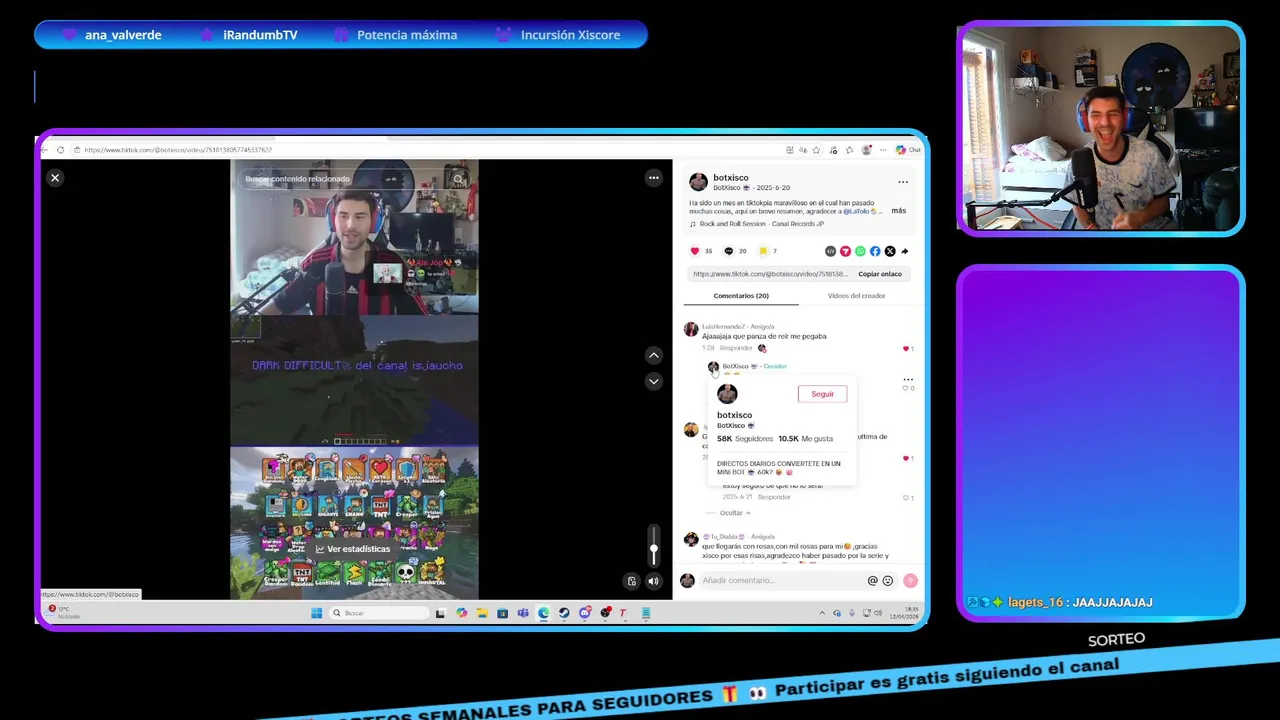Screen dimensions: 1280x720
Task: Select the ana_valverde overlay label
Action: 123,35
